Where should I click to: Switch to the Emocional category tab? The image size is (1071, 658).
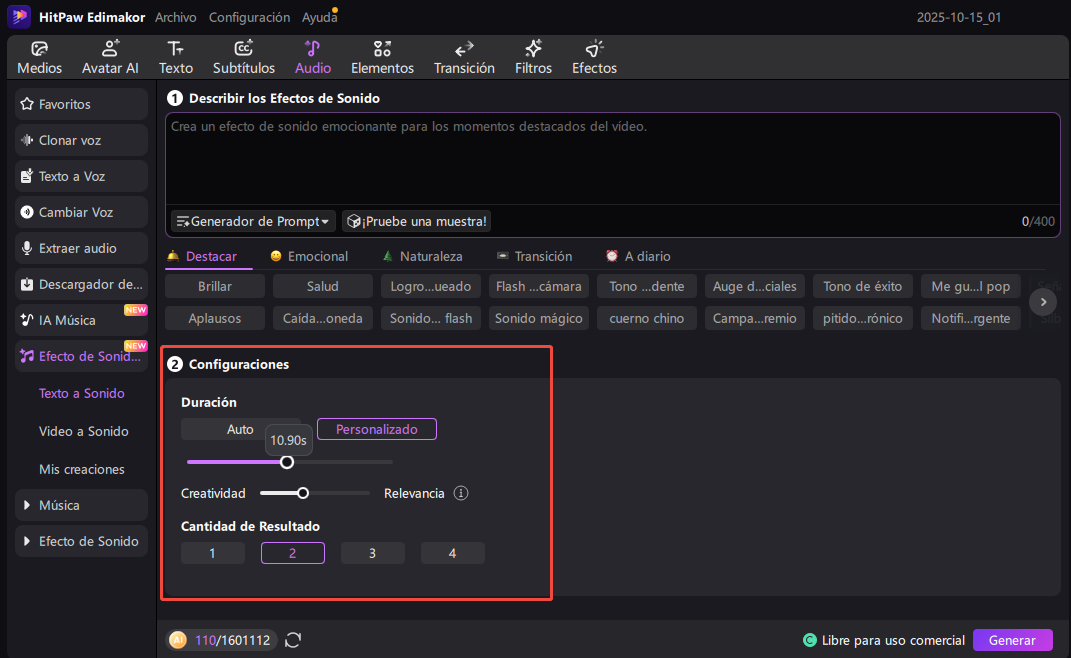309,256
